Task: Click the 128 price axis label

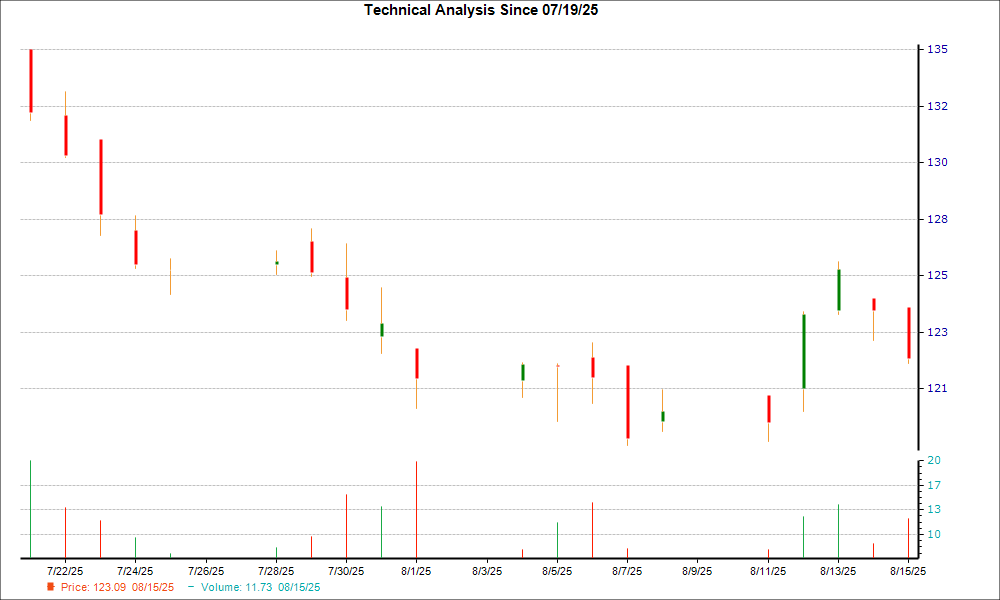Action: tap(938, 219)
